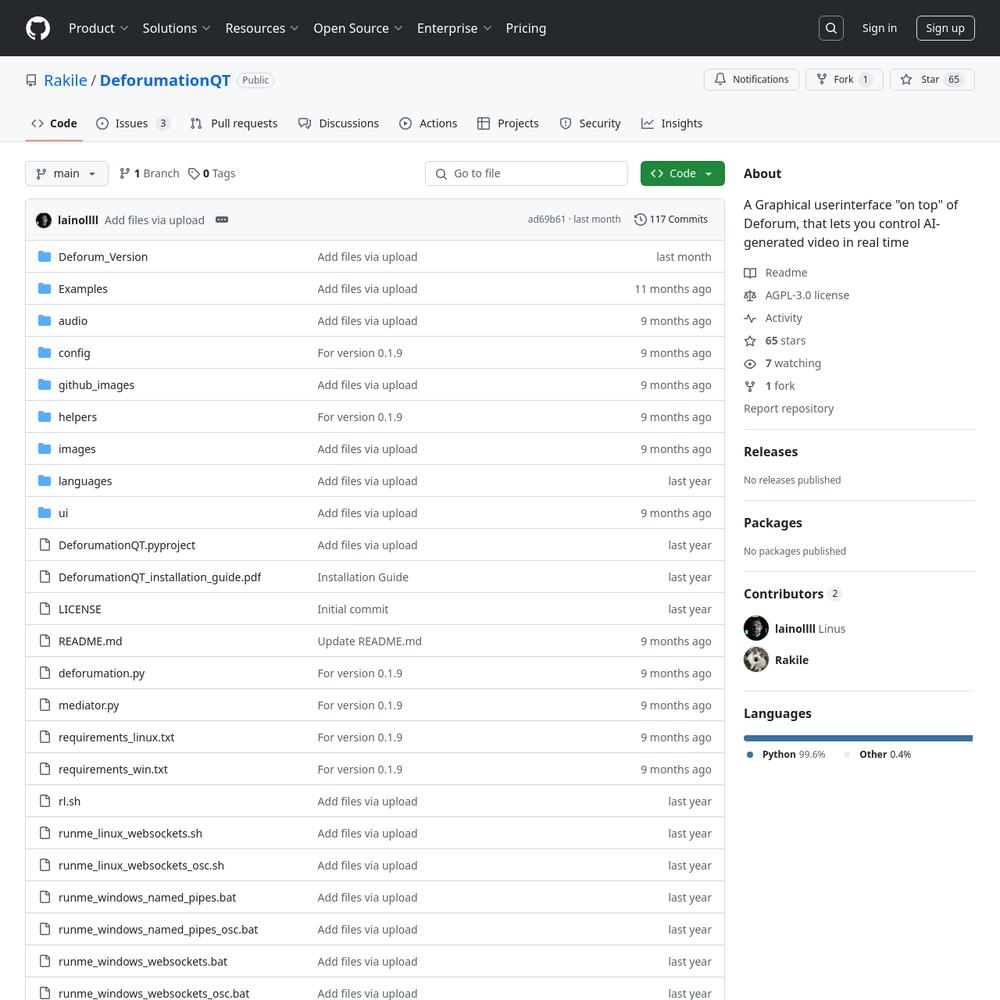Click the README.md file icon

(45, 640)
